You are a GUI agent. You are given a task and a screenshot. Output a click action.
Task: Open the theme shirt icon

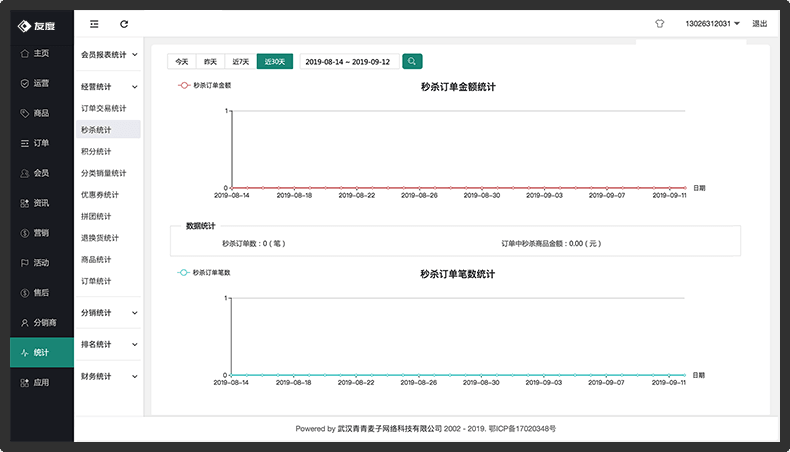660,24
